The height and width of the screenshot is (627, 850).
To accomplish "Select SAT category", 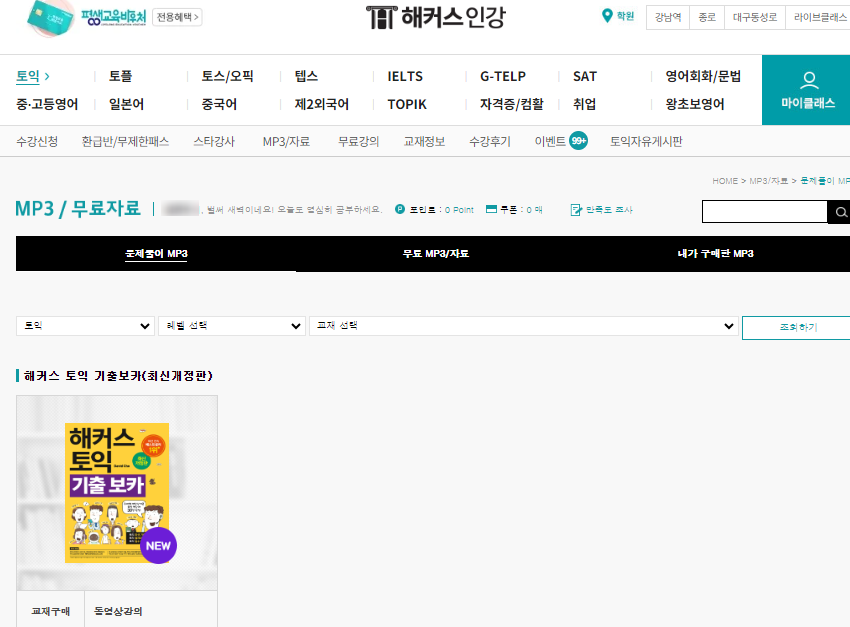I will (584, 76).
